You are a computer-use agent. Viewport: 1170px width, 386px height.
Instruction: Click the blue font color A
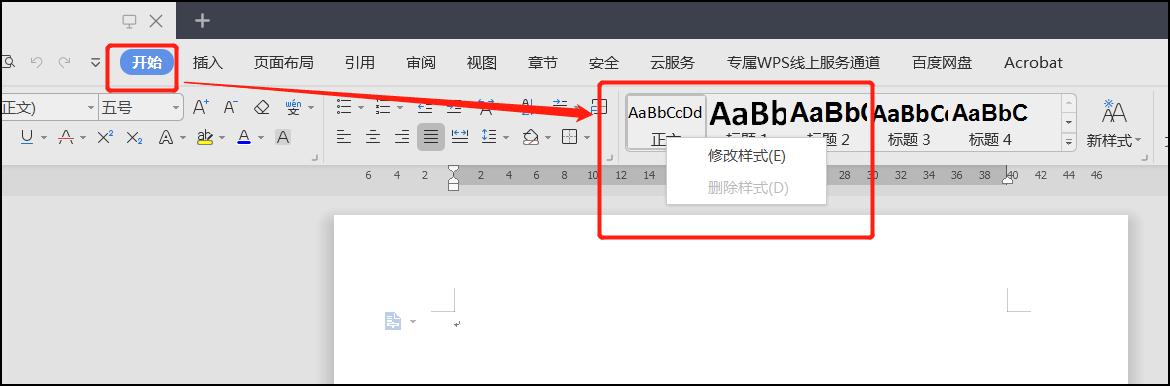[244, 137]
